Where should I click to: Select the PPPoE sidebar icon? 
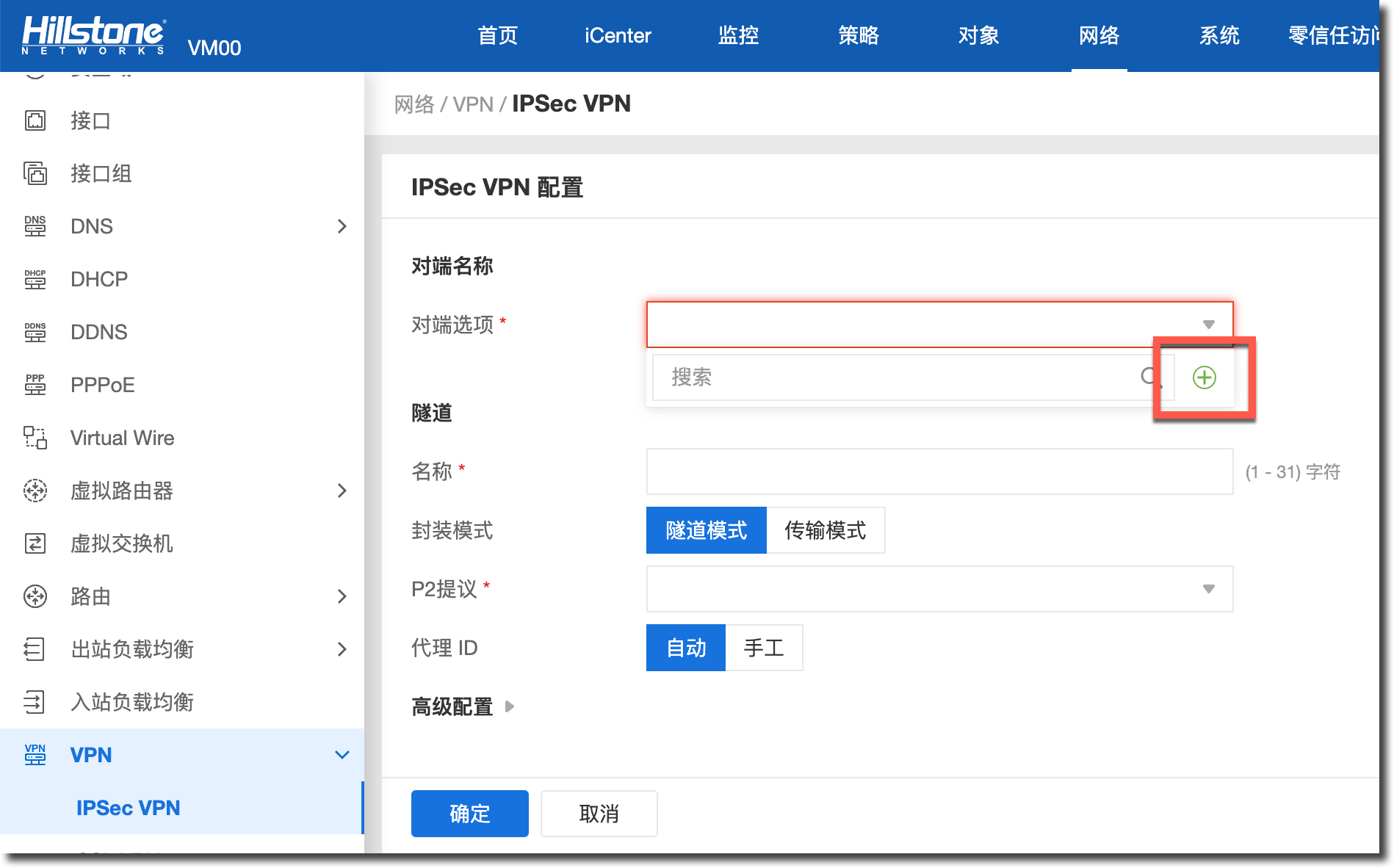tap(35, 385)
